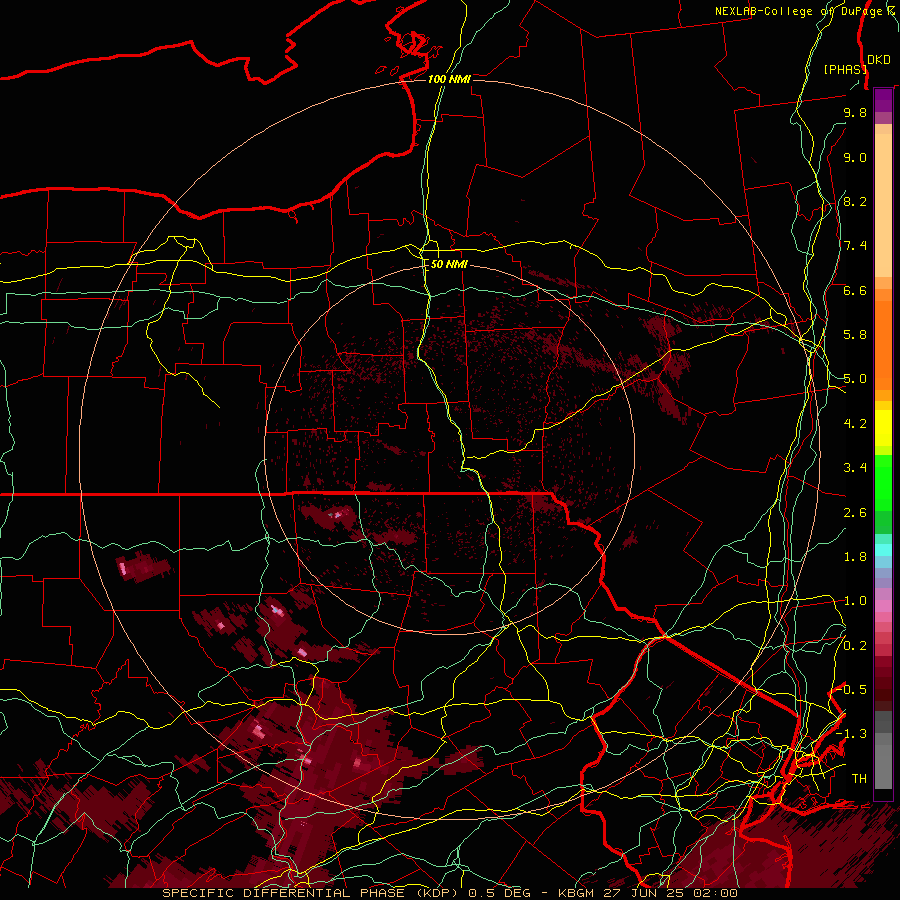Image resolution: width=900 pixels, height=900 pixels.
Task: Click the orange segment of the color bar
Action: click(x=883, y=339)
